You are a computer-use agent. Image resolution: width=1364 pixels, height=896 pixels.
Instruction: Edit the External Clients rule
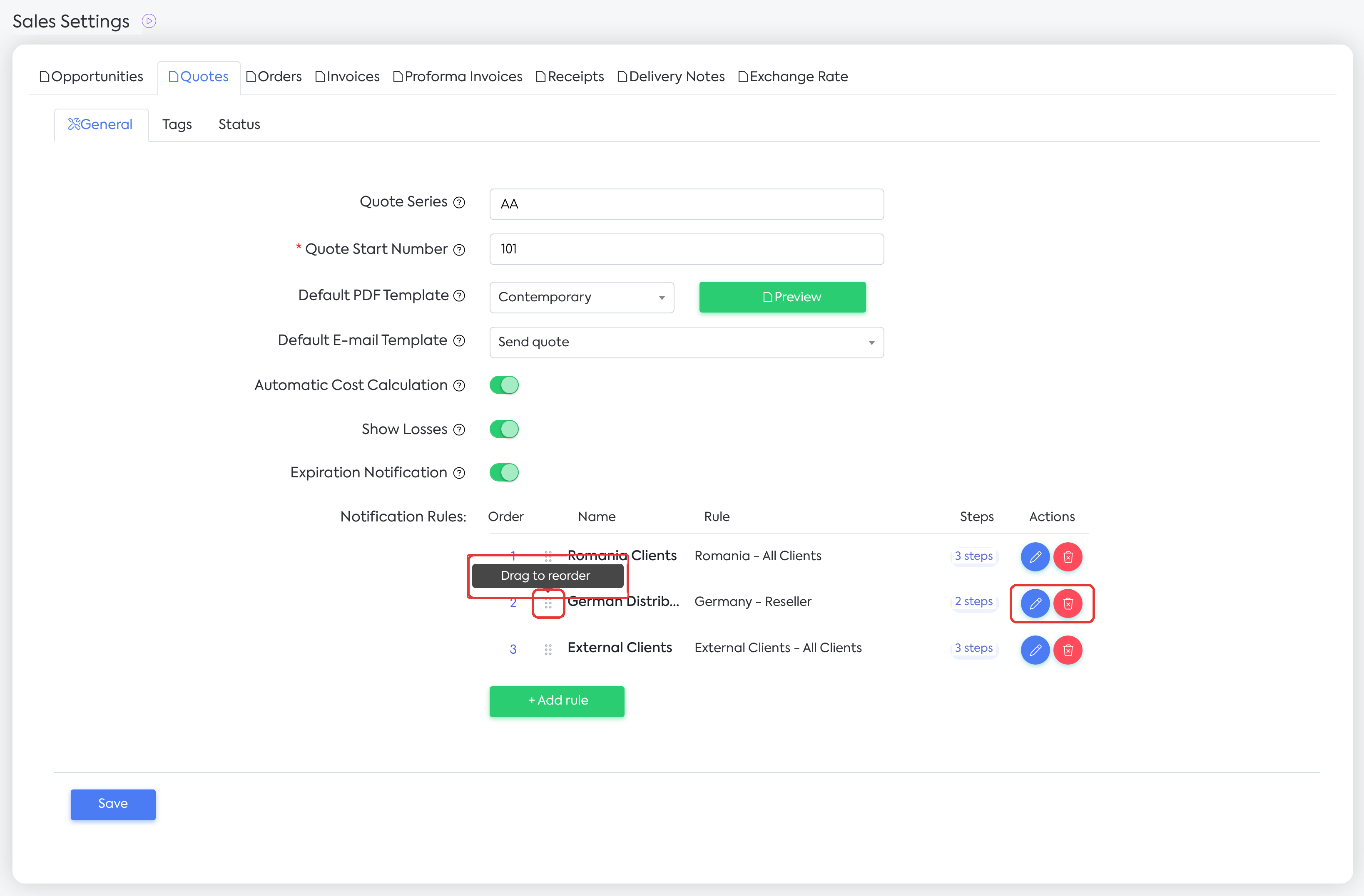click(x=1035, y=650)
